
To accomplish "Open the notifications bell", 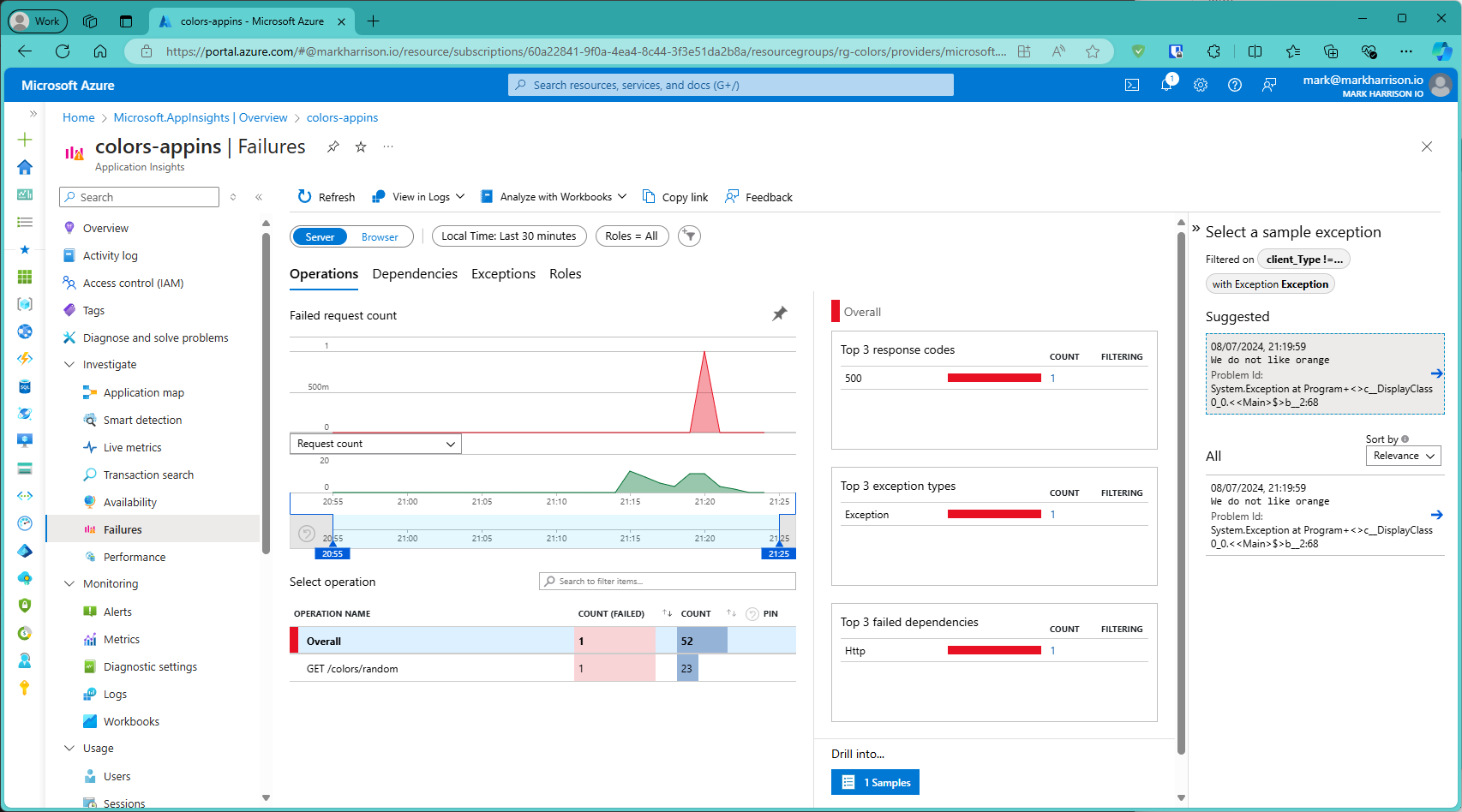I will 1166,85.
